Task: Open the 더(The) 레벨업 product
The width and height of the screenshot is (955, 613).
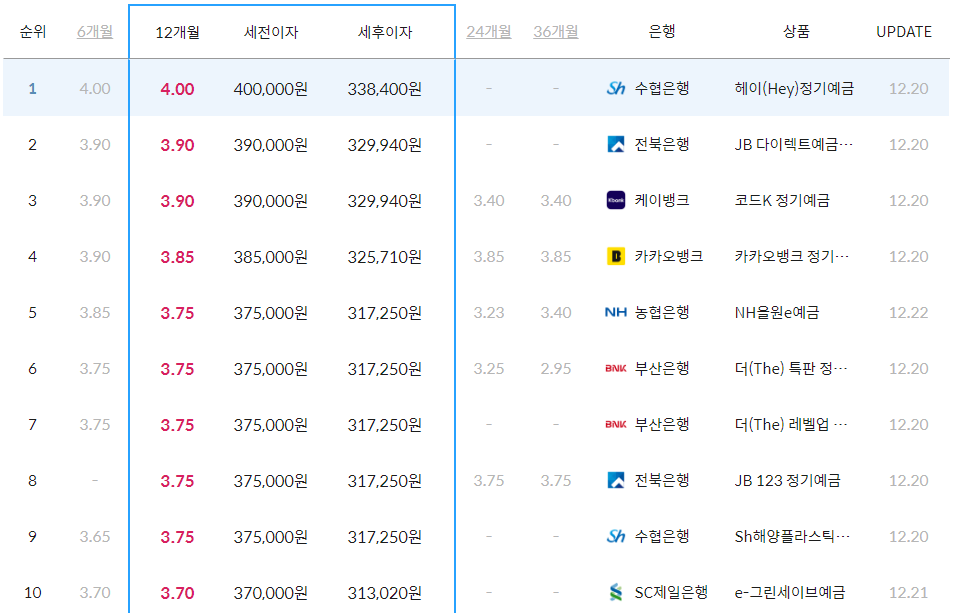Action: pyautogui.click(x=791, y=425)
